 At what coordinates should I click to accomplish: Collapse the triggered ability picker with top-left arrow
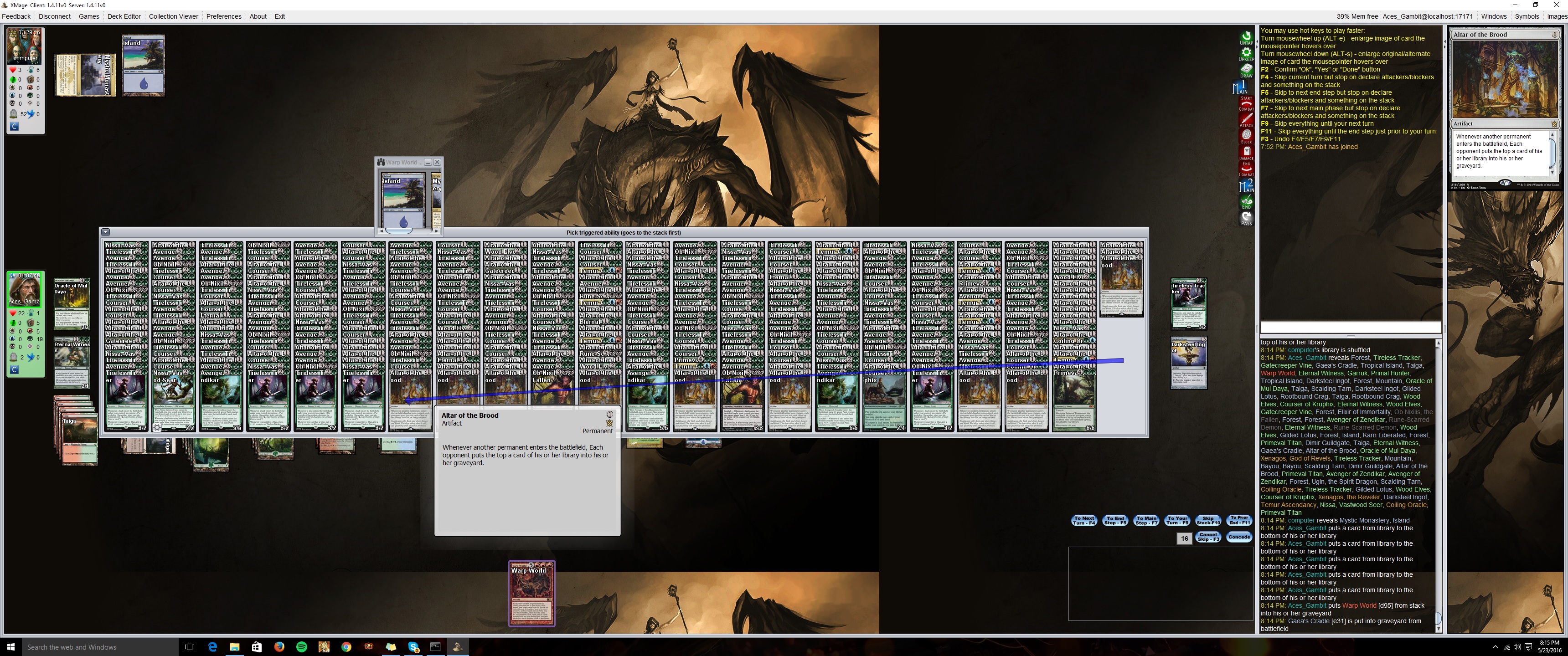coord(105,232)
